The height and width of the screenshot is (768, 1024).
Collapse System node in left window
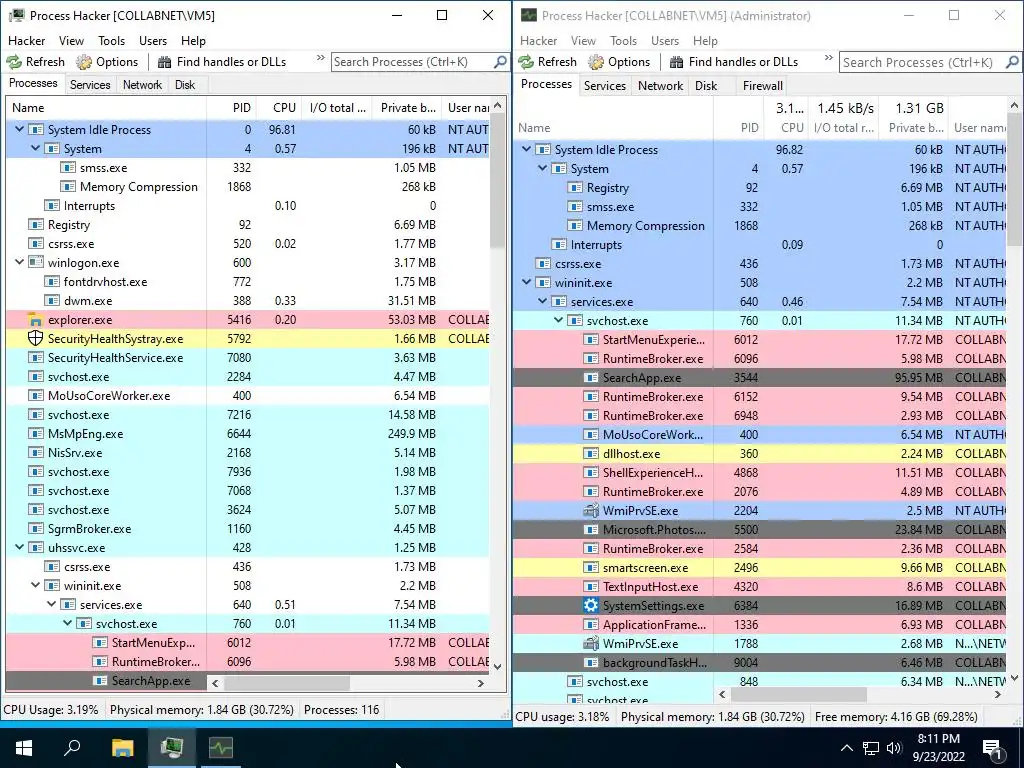(x=35, y=148)
